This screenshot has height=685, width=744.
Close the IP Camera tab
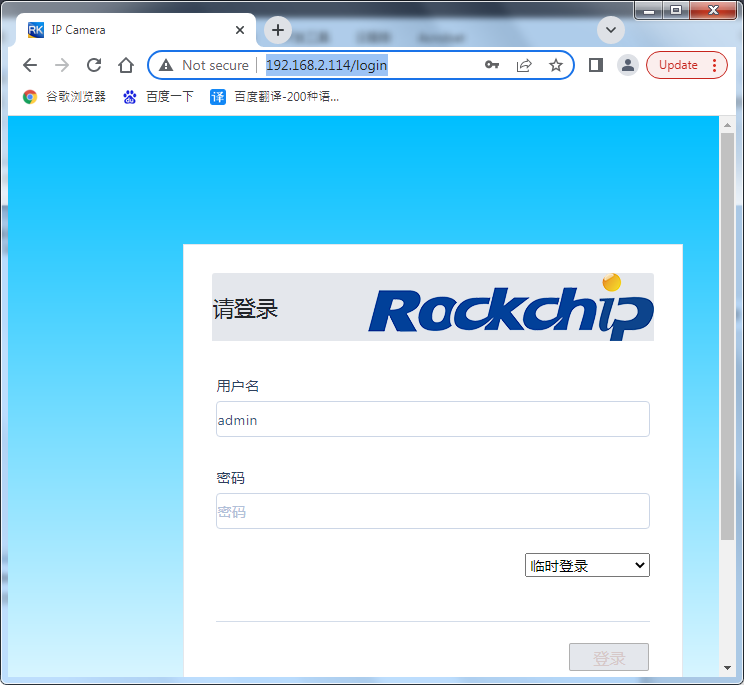pos(240,30)
